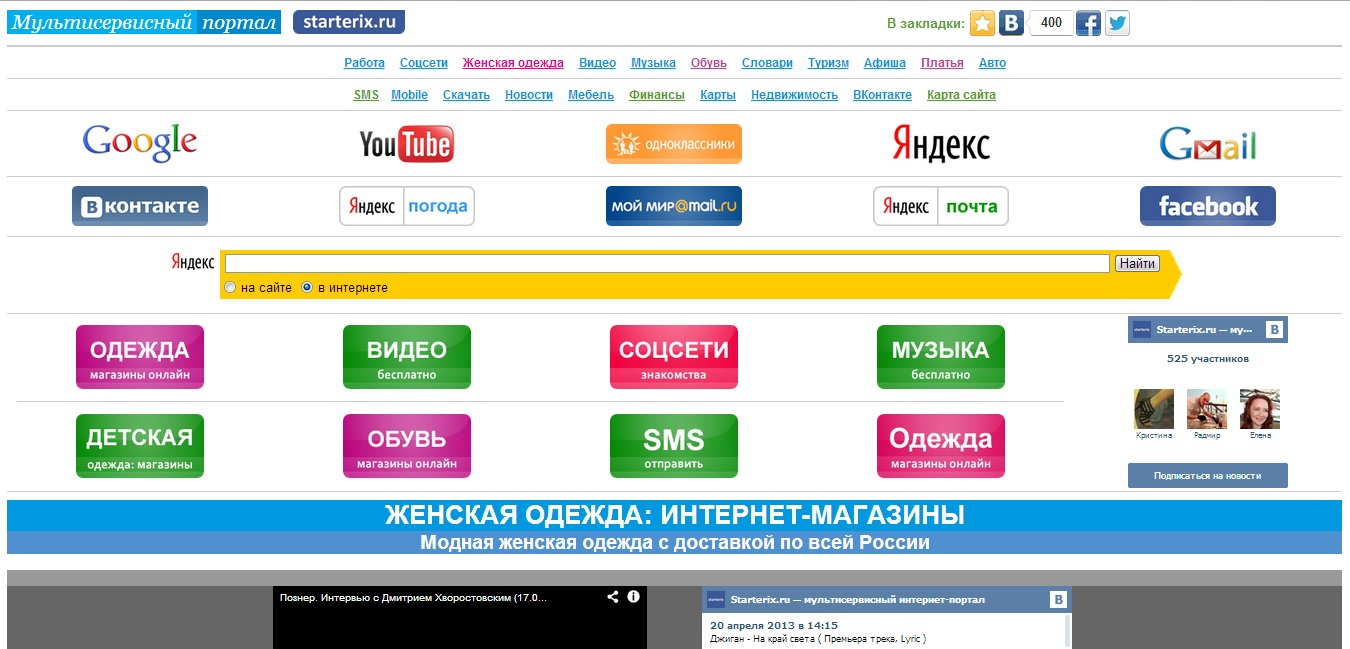Open the Платья link
This screenshot has width=1350, height=649.
pos(942,63)
